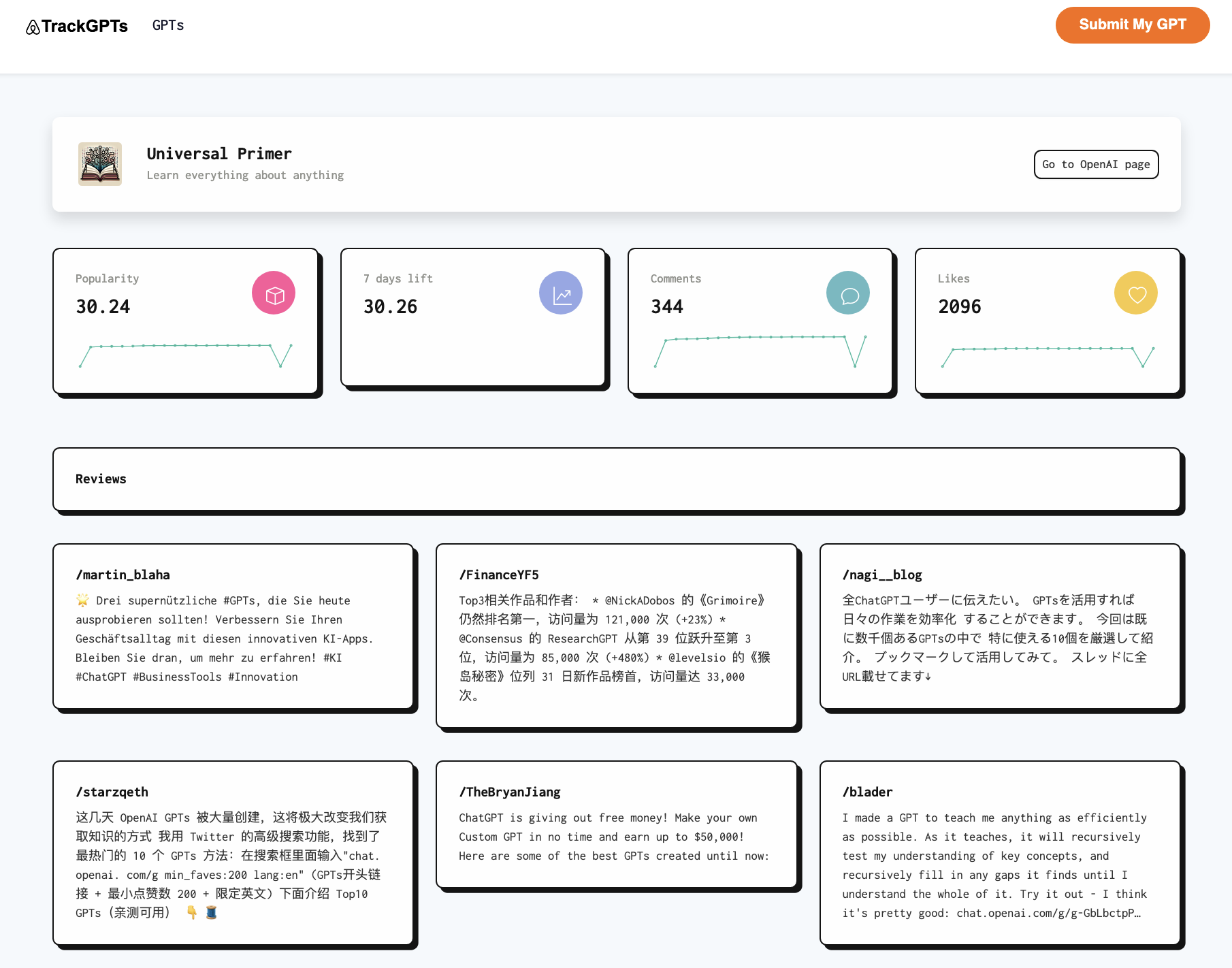1232x968 pixels.
Task: Click the Popularity value 30.24
Action: click(x=103, y=306)
